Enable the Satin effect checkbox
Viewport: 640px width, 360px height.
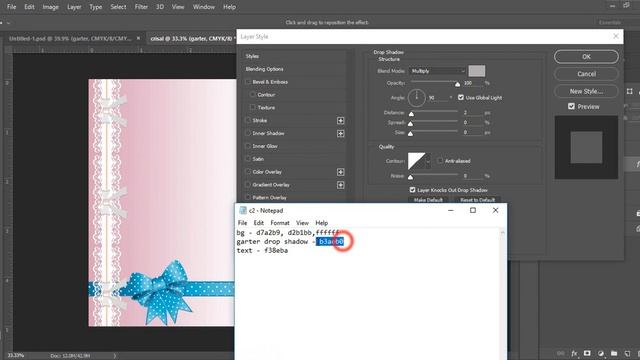point(248,159)
